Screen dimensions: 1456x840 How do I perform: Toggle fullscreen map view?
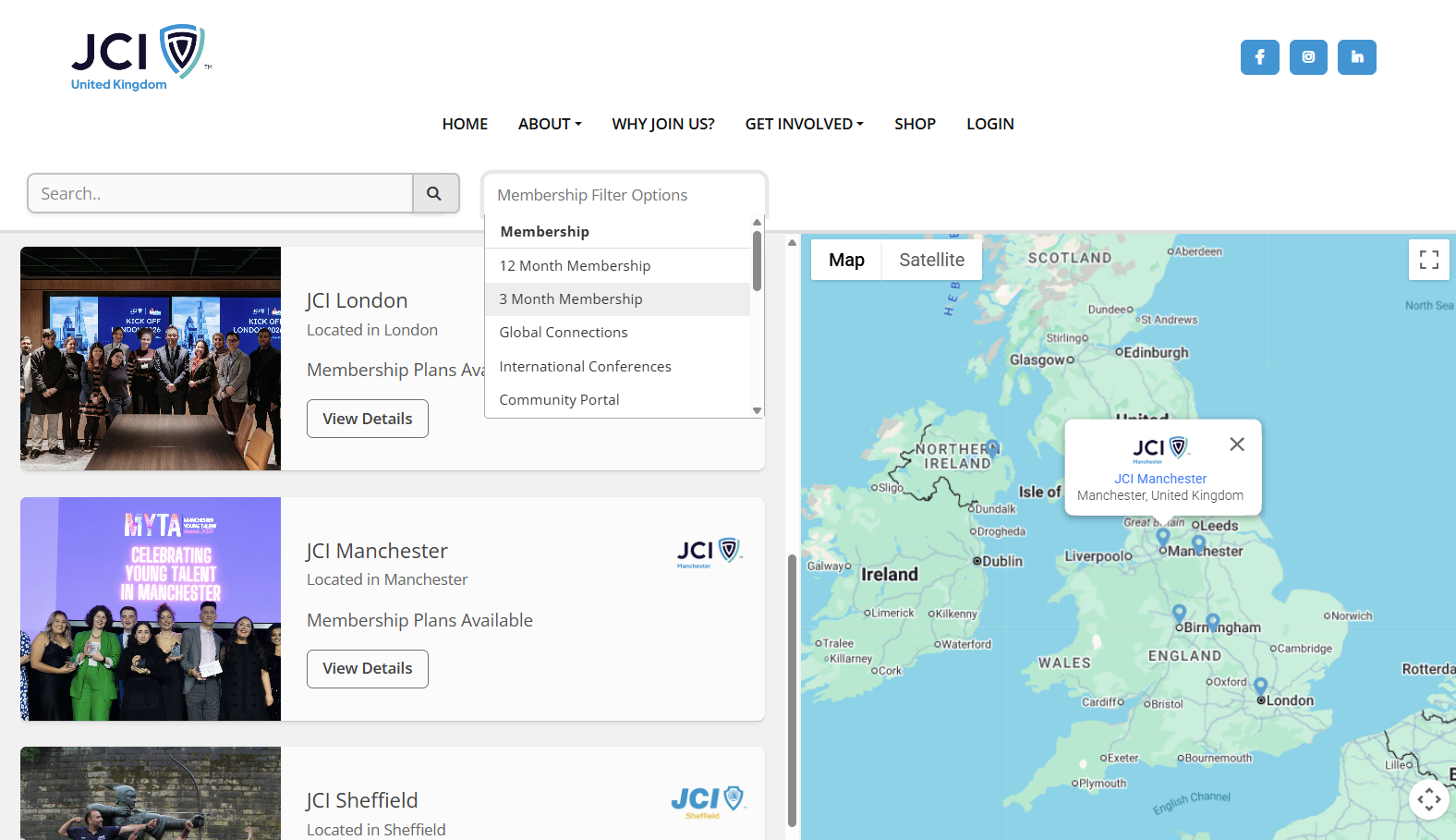[x=1429, y=260]
